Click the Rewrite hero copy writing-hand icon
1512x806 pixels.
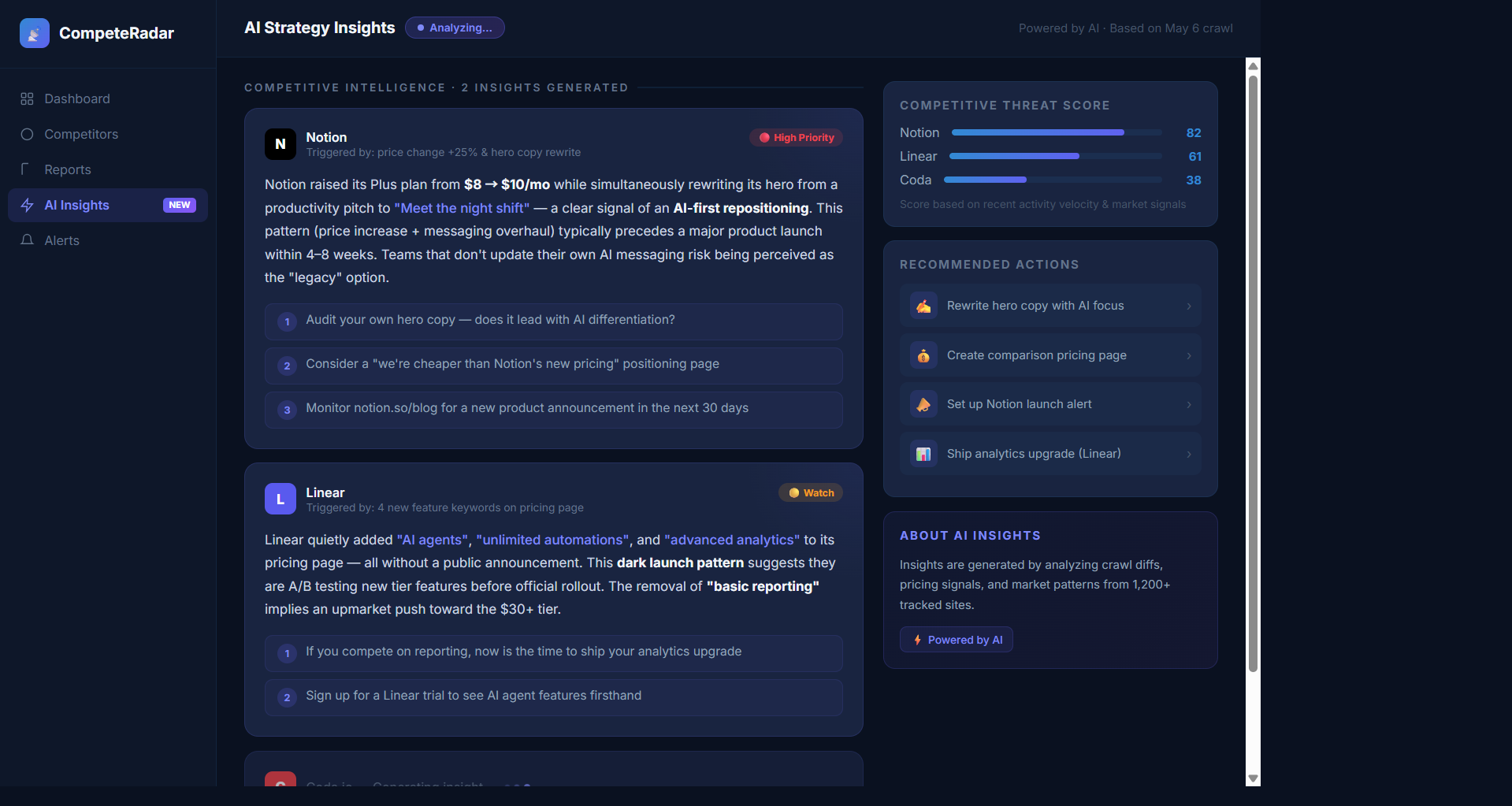click(x=923, y=306)
